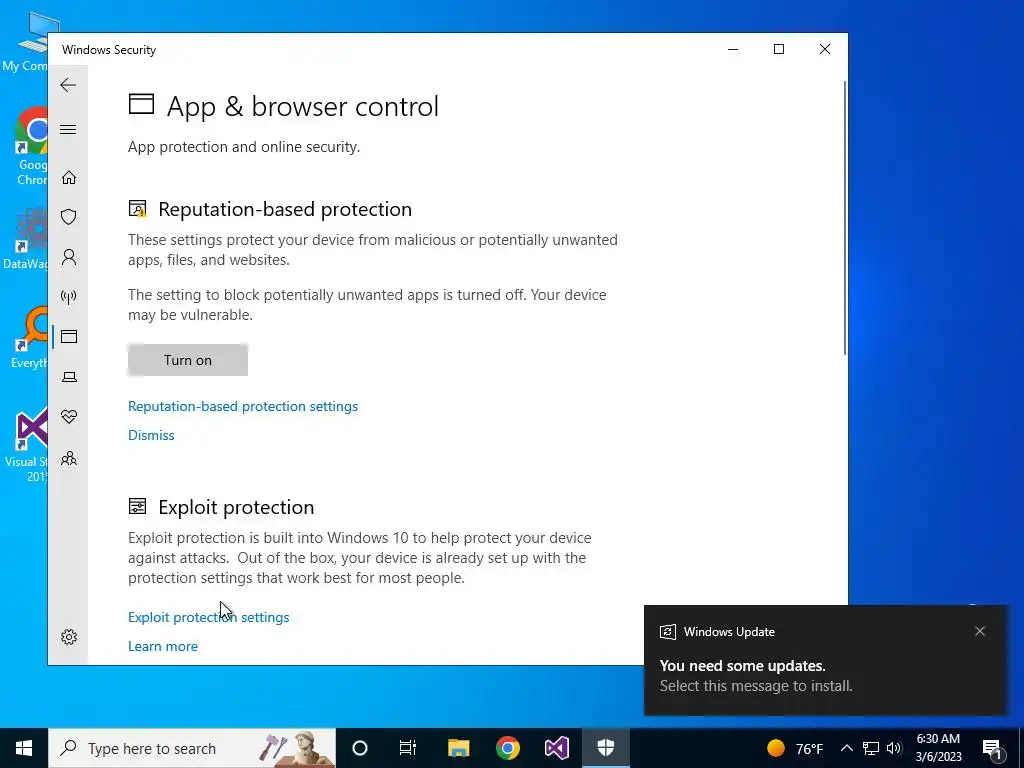Open volume speaker tray icon

click(894, 748)
